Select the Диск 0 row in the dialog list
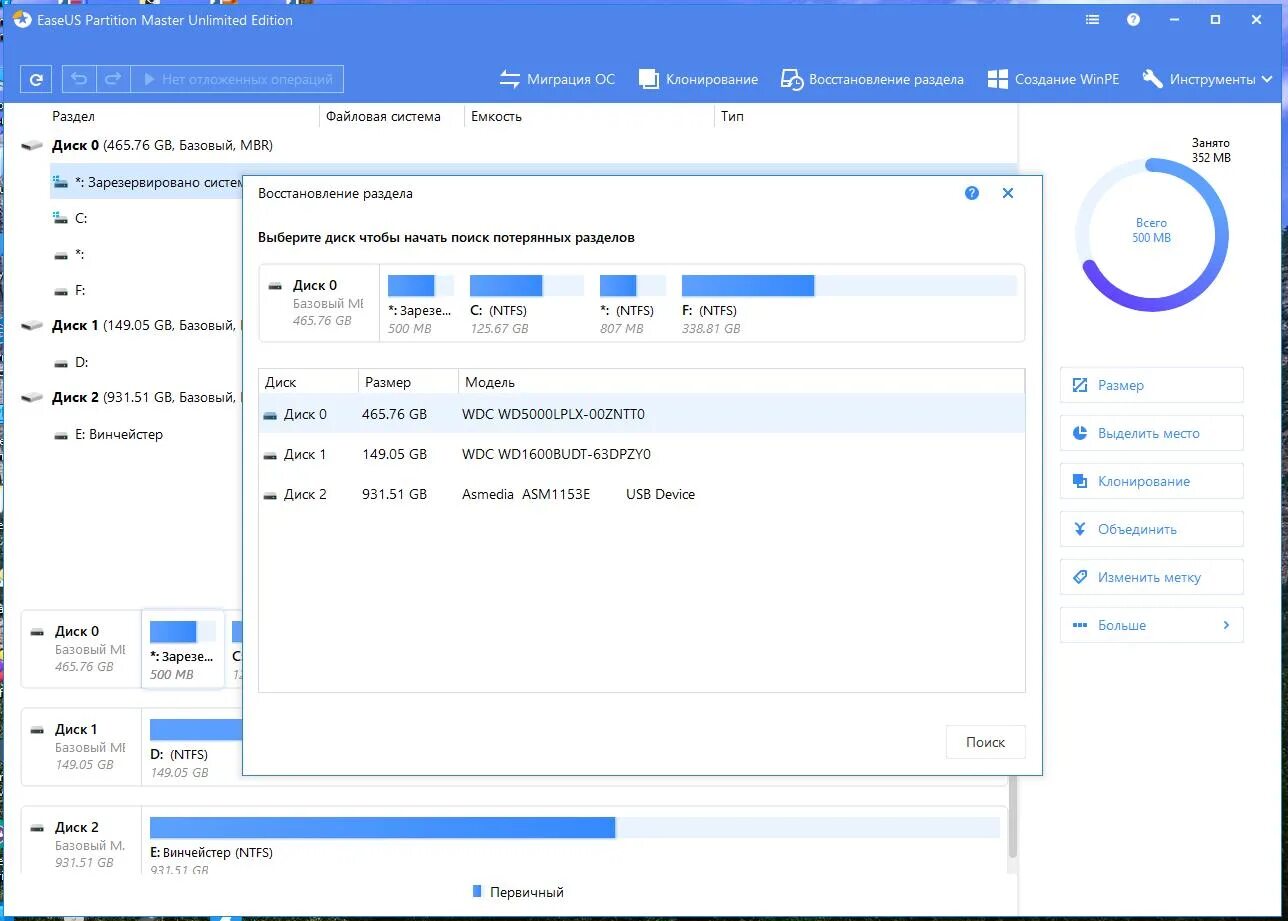The width and height of the screenshot is (1288, 921). 641,414
